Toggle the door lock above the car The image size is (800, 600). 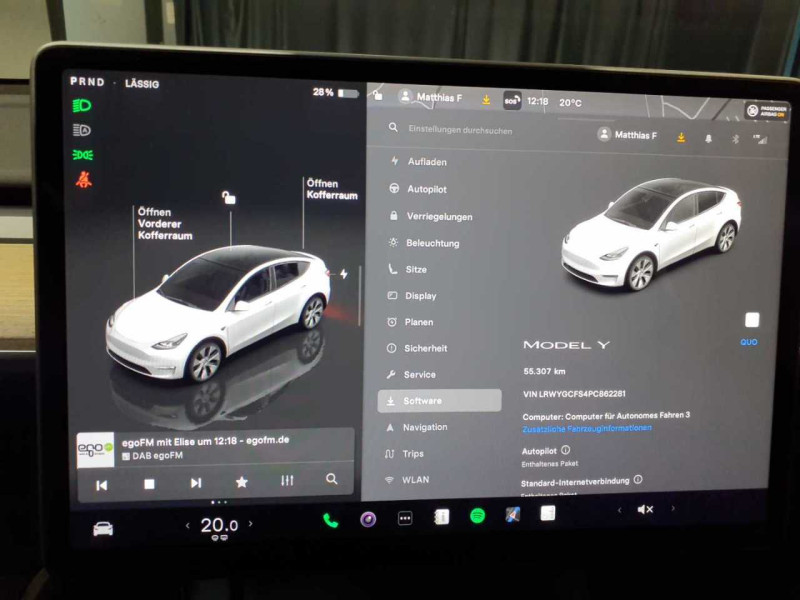tap(229, 197)
